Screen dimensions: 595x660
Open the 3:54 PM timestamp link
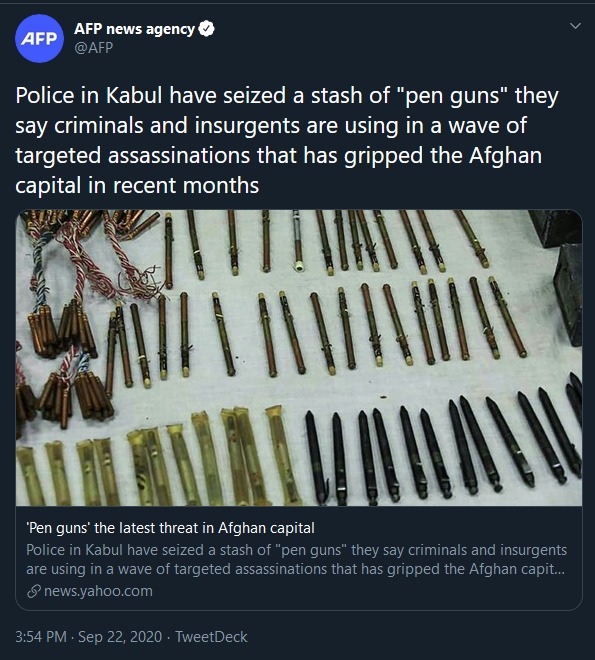click(41, 636)
